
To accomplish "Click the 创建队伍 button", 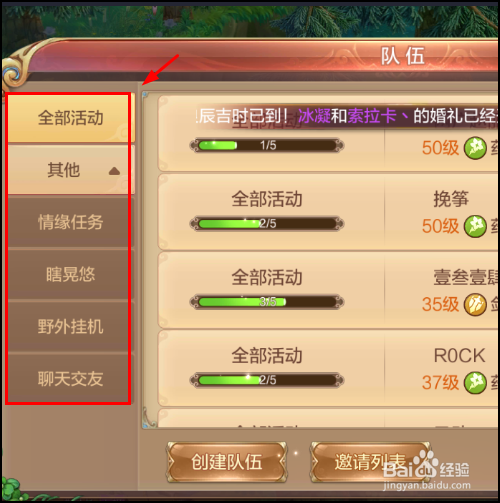I will pos(227,462).
